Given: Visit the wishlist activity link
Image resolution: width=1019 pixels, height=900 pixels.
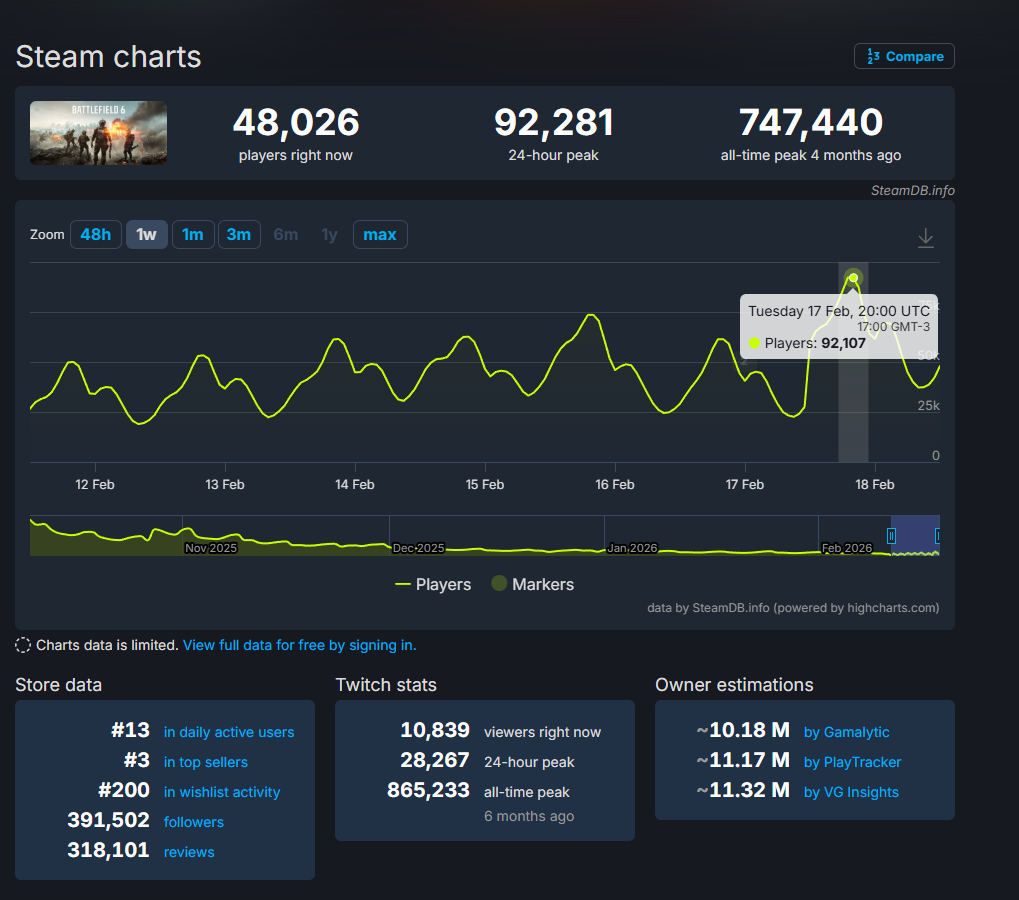Looking at the screenshot, I should click(222, 792).
